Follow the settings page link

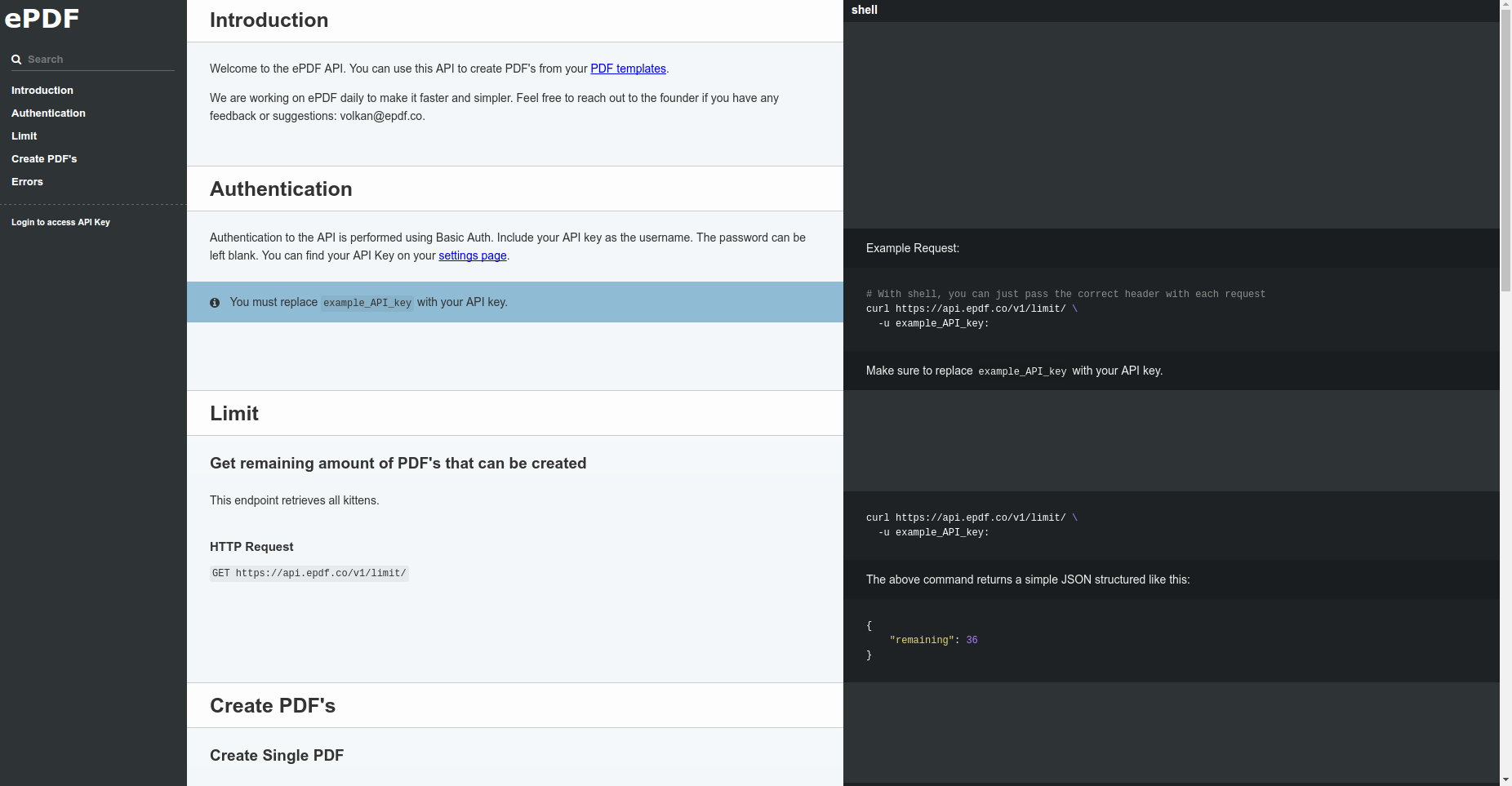point(472,255)
